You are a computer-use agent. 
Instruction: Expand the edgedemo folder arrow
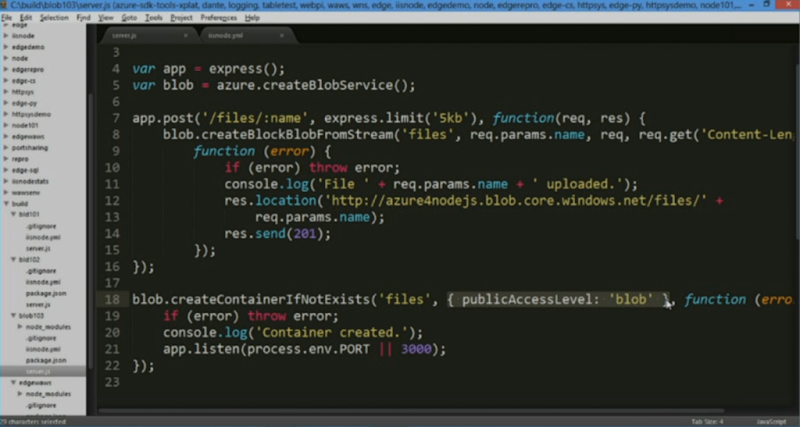6,47
